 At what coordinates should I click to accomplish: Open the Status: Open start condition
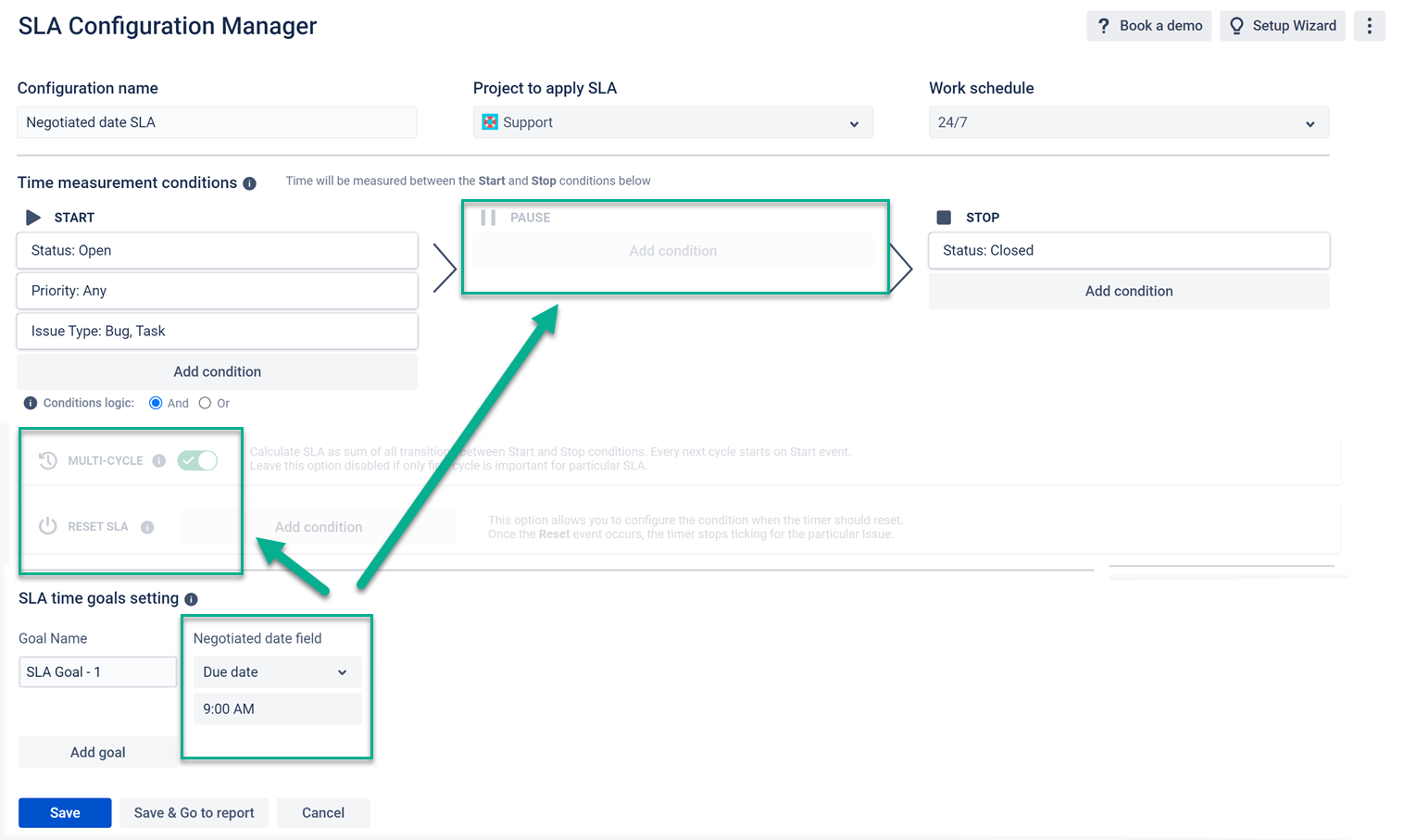point(217,251)
